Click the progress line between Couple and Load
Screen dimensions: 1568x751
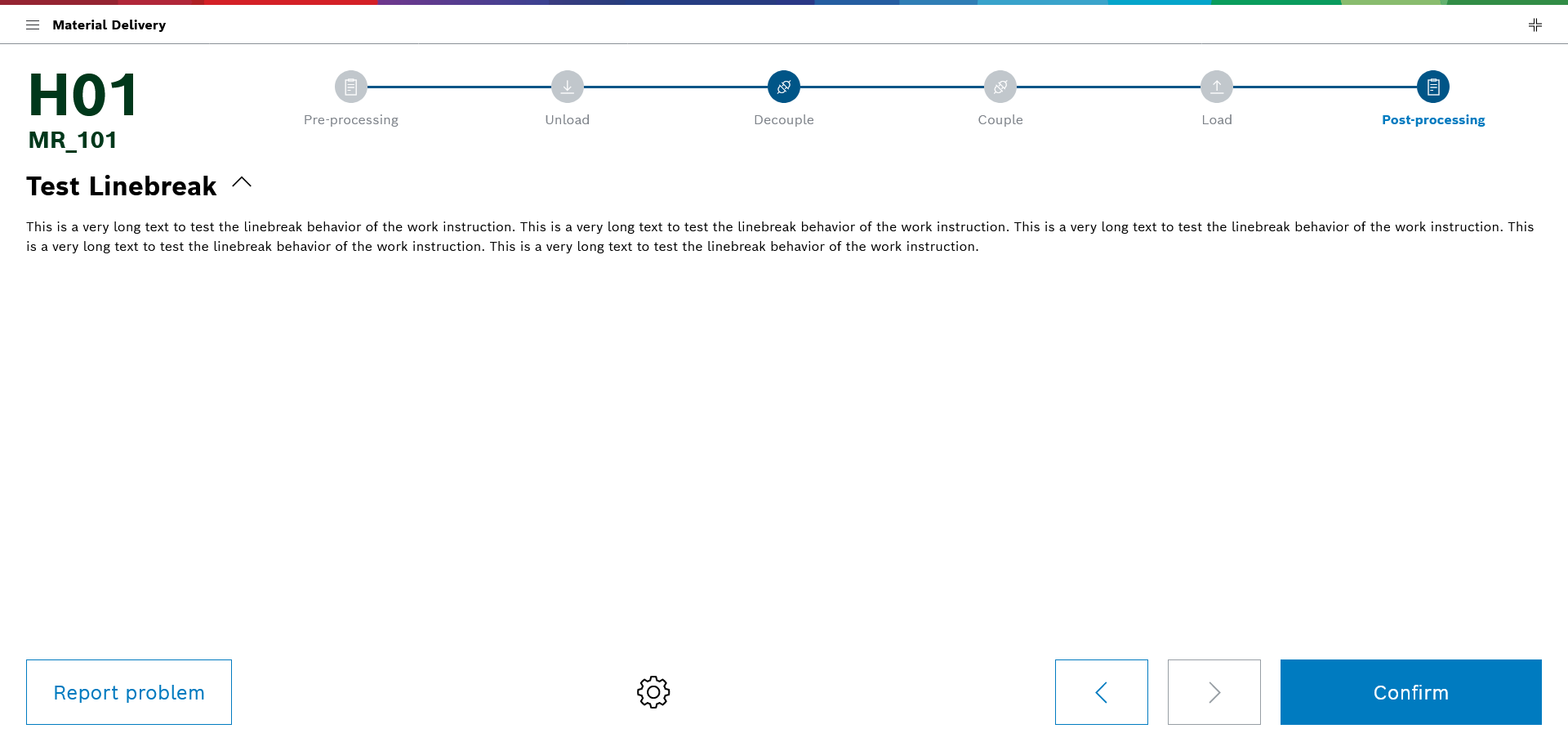coord(1108,87)
